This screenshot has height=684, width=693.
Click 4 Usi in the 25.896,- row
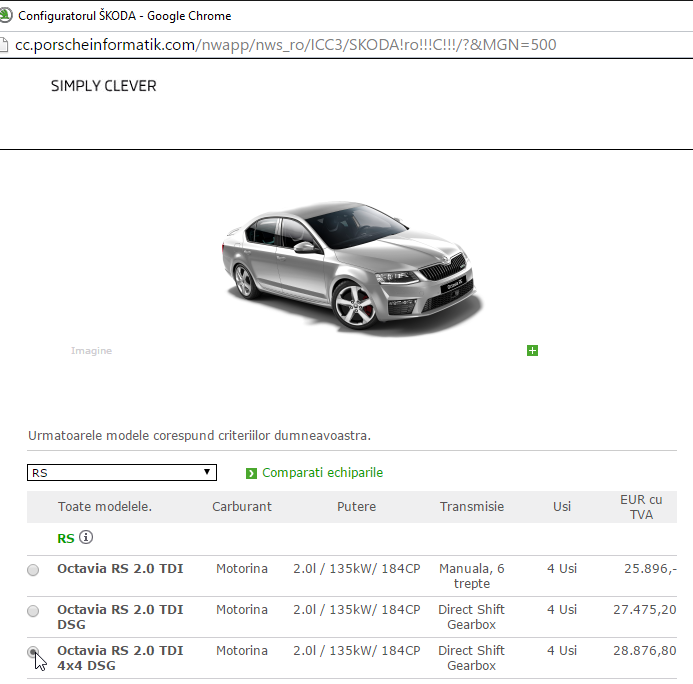point(562,568)
